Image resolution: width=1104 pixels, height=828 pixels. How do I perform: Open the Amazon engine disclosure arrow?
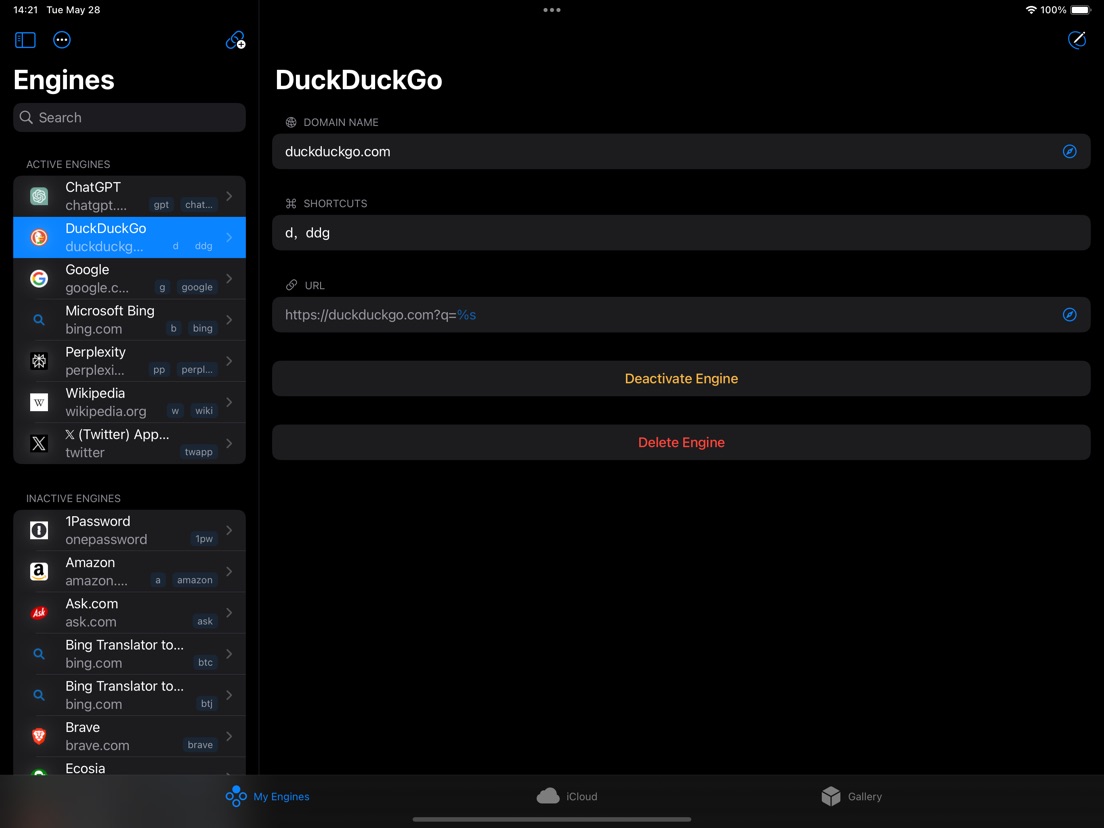[x=229, y=571]
